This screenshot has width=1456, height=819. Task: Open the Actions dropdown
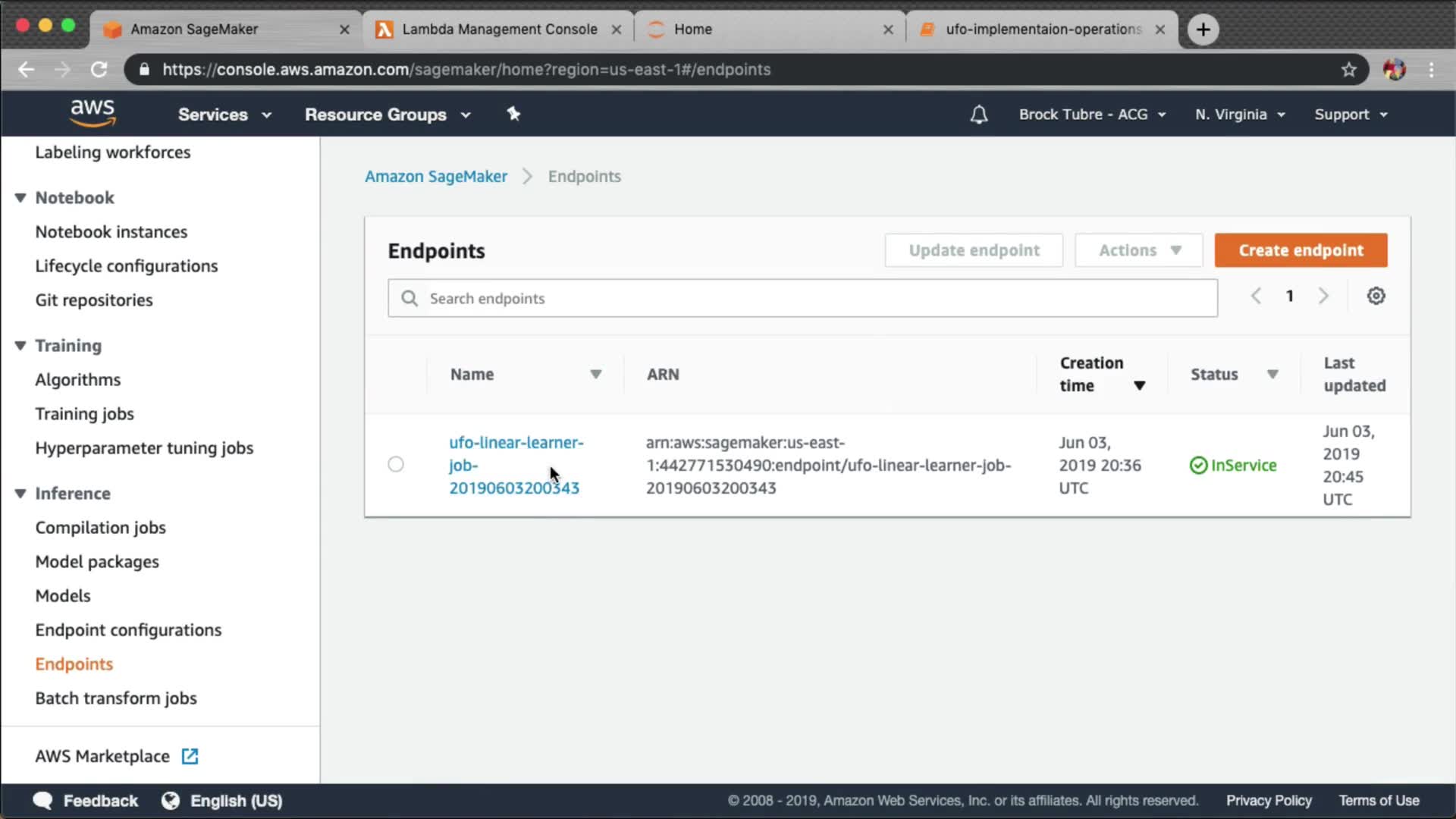1138,250
